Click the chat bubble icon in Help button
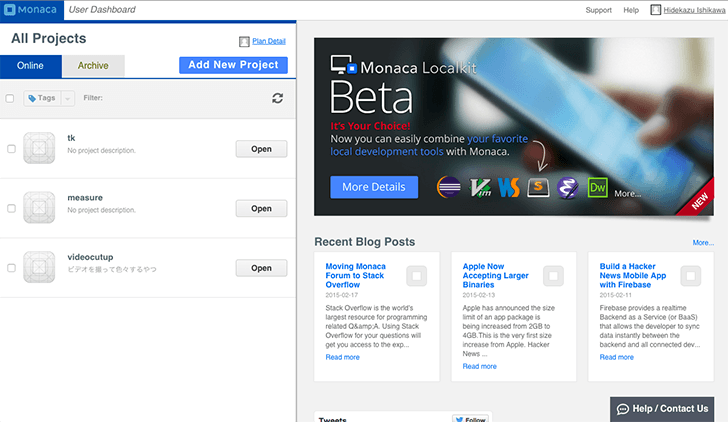The width and height of the screenshot is (728, 422). 623,409
